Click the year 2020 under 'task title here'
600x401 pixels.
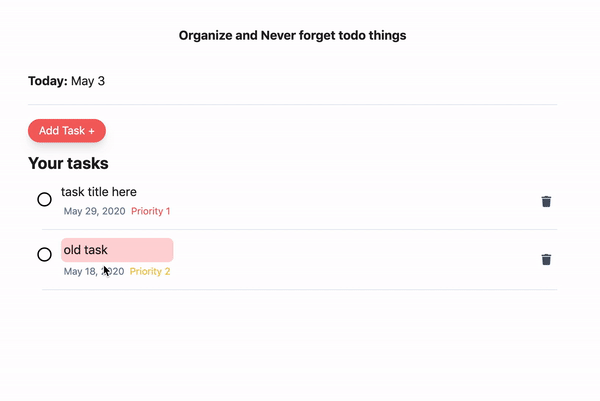point(113,211)
